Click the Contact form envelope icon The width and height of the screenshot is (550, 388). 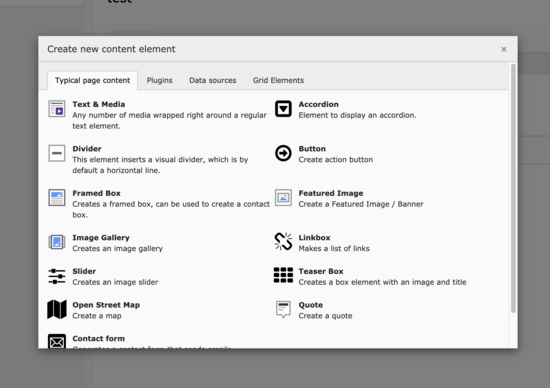[x=56, y=341]
